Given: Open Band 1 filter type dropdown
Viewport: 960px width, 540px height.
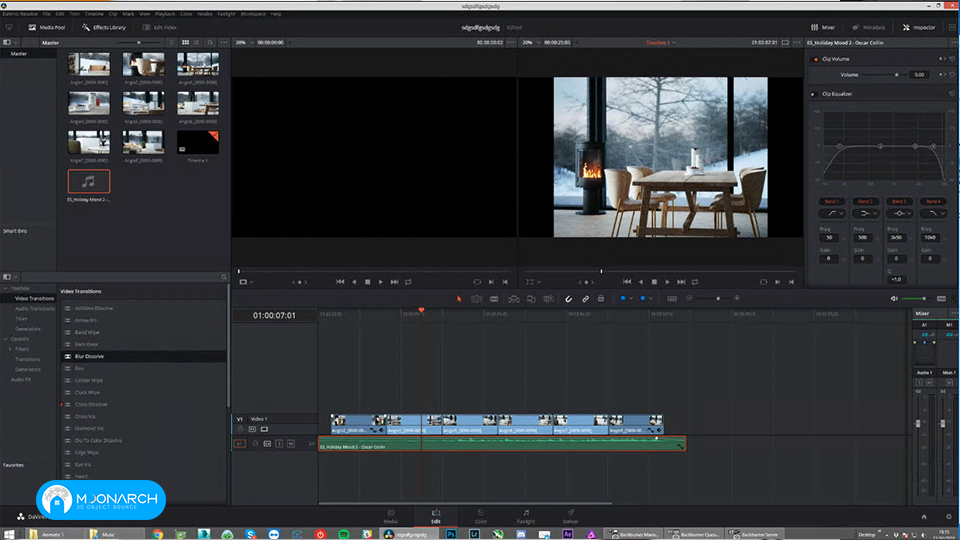Looking at the screenshot, I should tap(831, 213).
